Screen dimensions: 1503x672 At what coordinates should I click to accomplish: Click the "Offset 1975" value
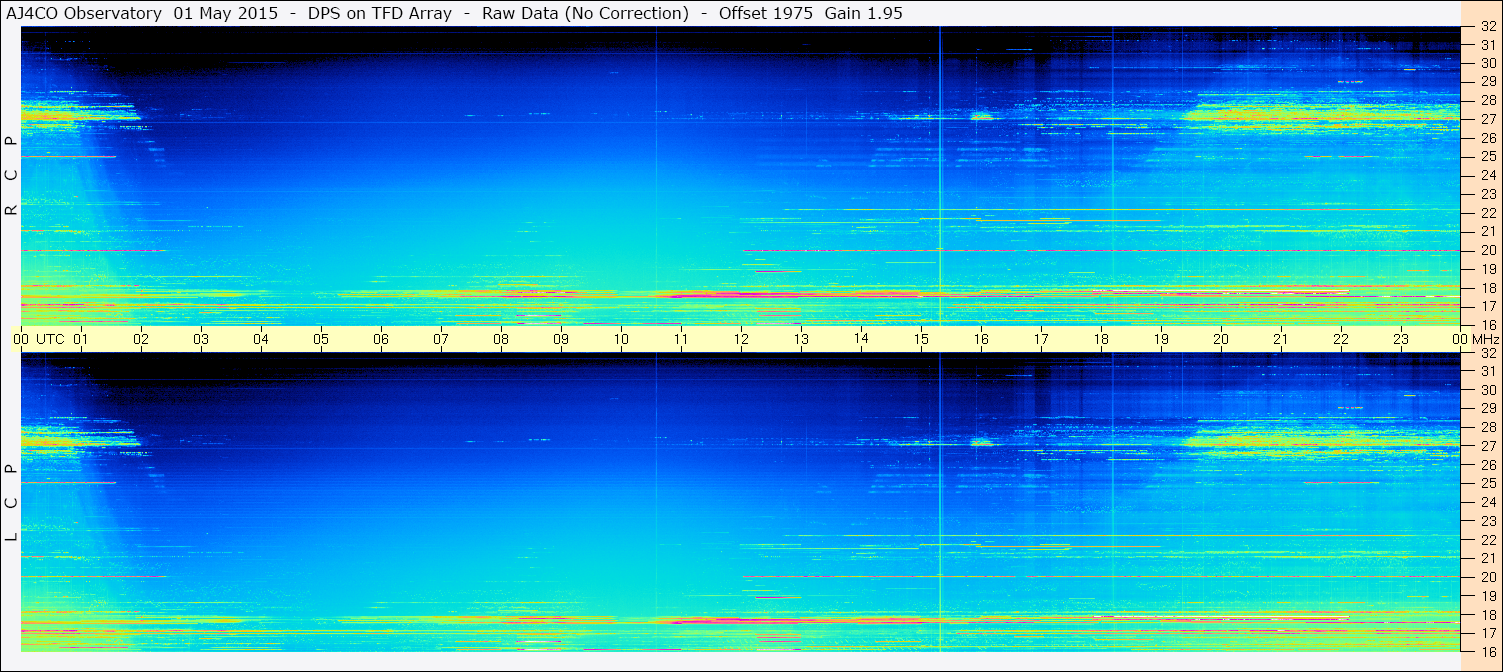(765, 13)
